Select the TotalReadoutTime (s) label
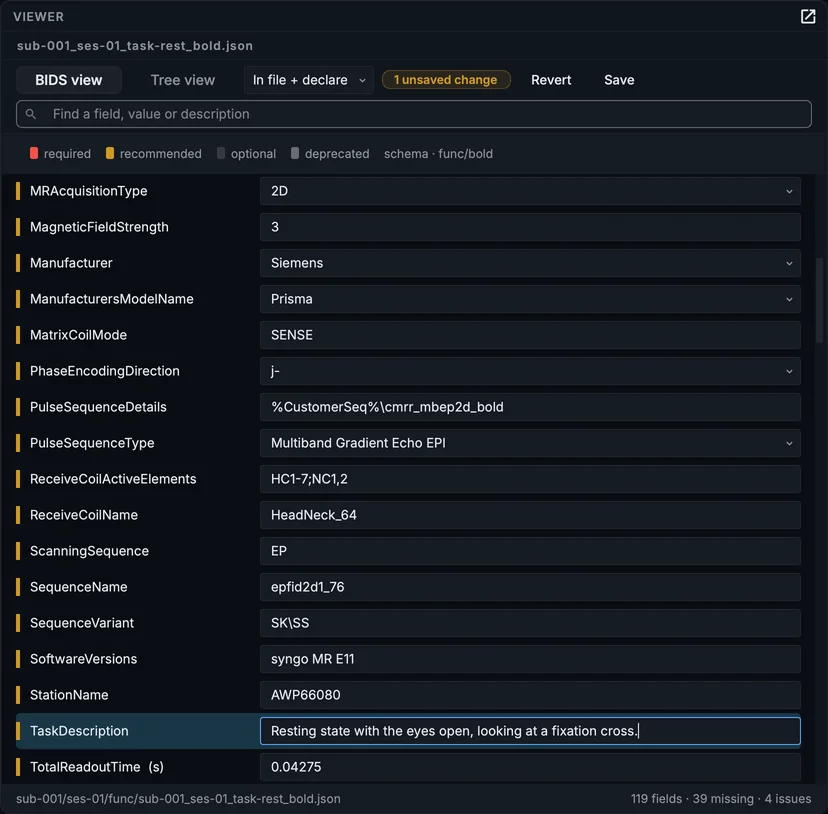The image size is (828, 814). tap(97, 767)
